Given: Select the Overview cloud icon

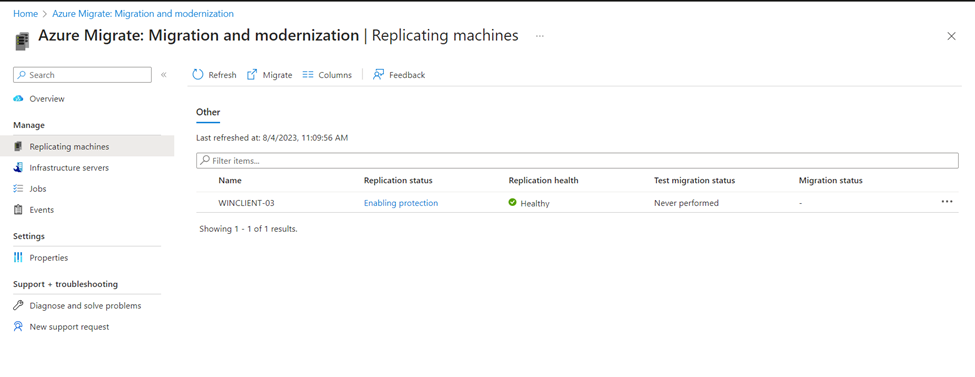Looking at the screenshot, I should coord(18,99).
